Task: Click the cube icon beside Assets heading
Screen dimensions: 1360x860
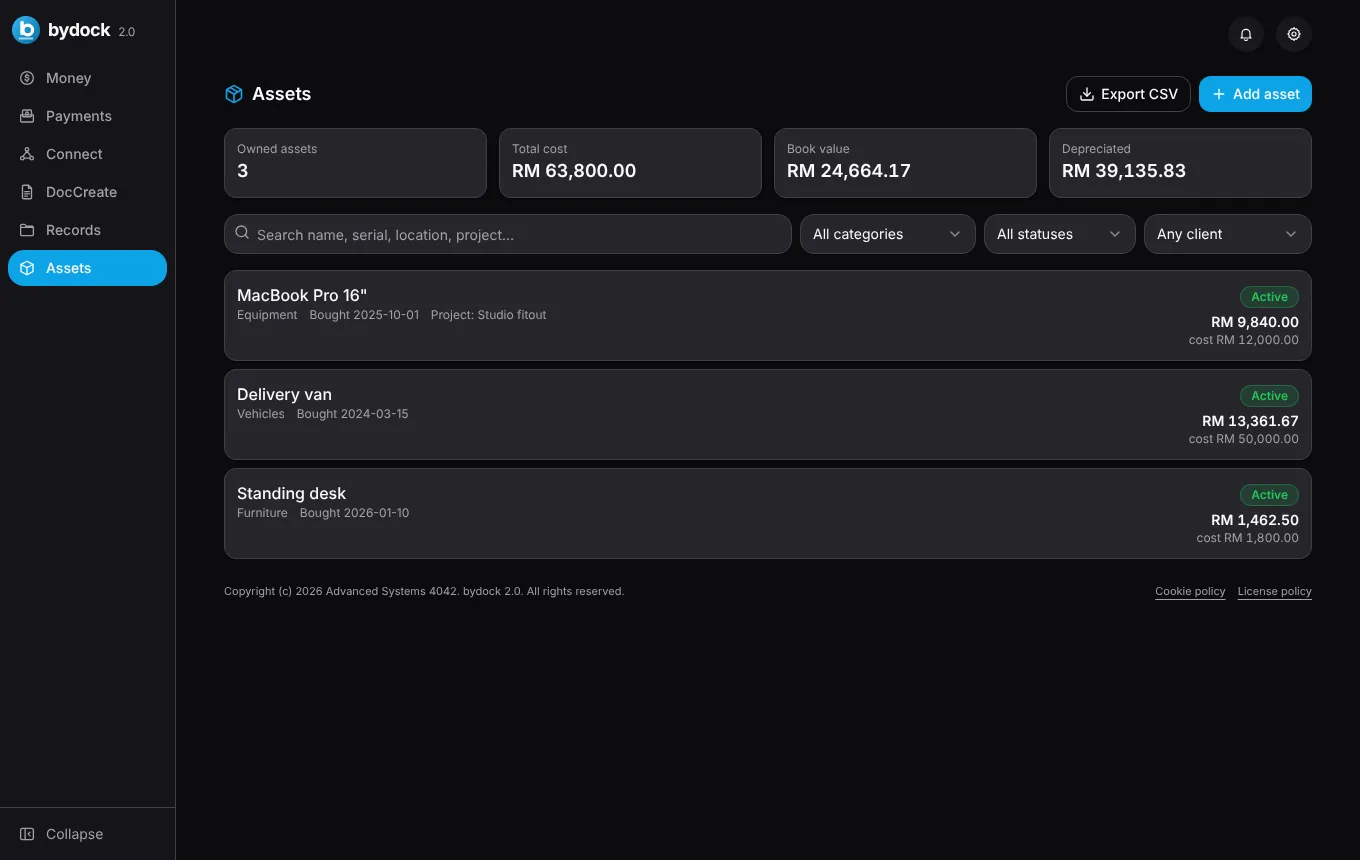Action: point(234,94)
